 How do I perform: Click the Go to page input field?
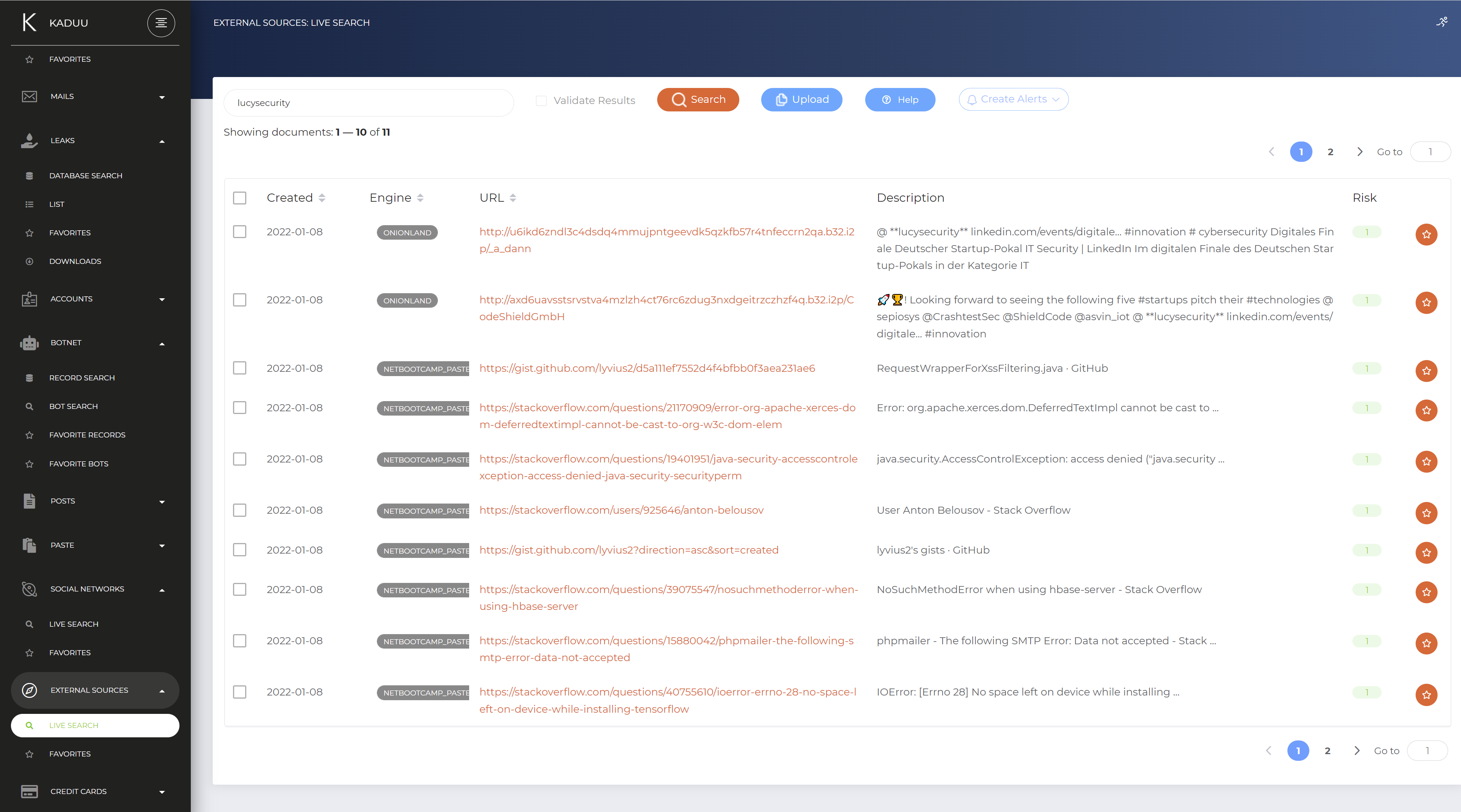[x=1430, y=151]
